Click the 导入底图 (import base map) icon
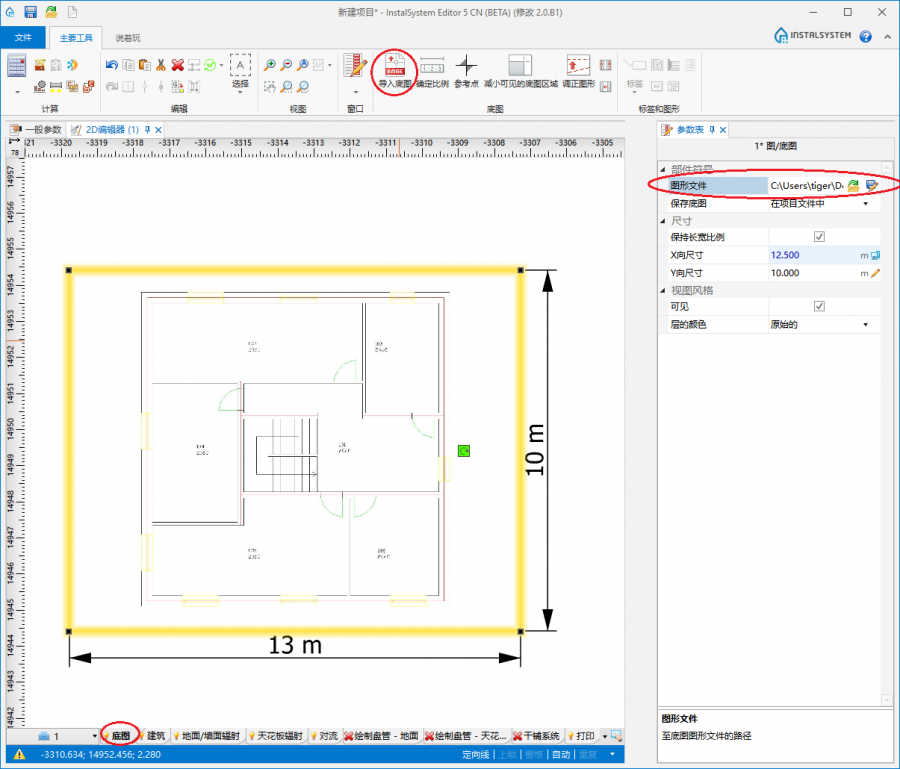The image size is (900, 769). click(x=395, y=67)
